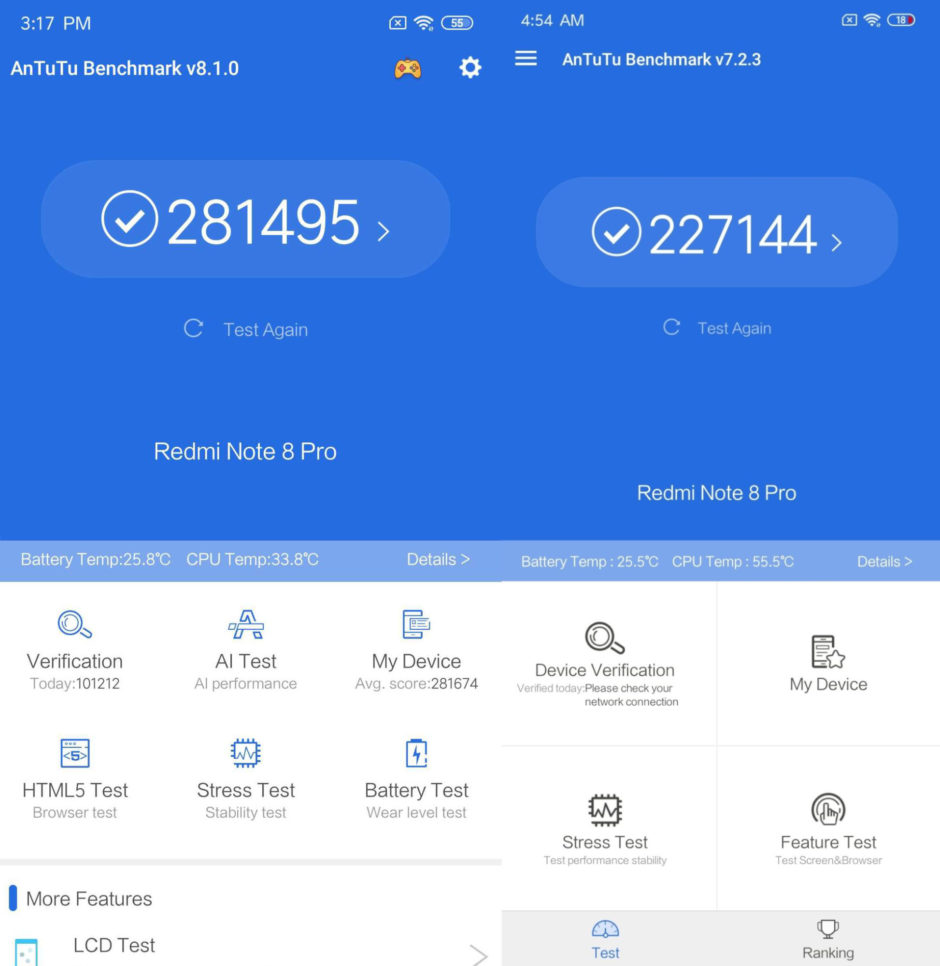Tap Test Again text in v8.1.0
940x966 pixels.
tap(265, 330)
